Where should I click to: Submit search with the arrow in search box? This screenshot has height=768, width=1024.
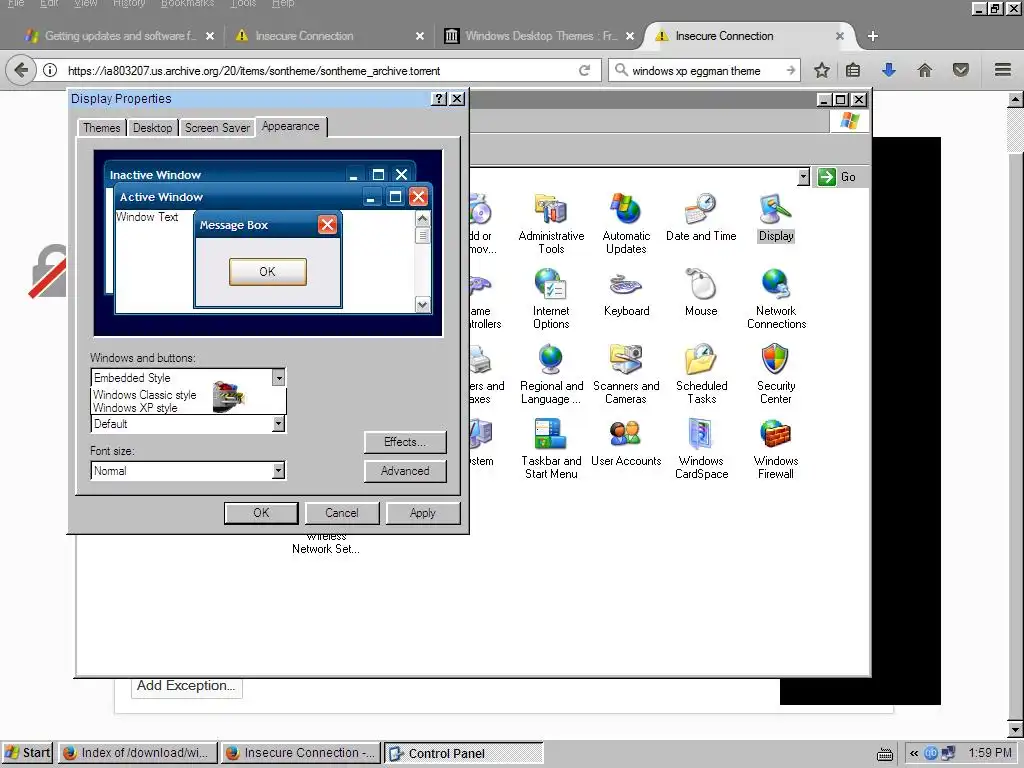(x=791, y=70)
